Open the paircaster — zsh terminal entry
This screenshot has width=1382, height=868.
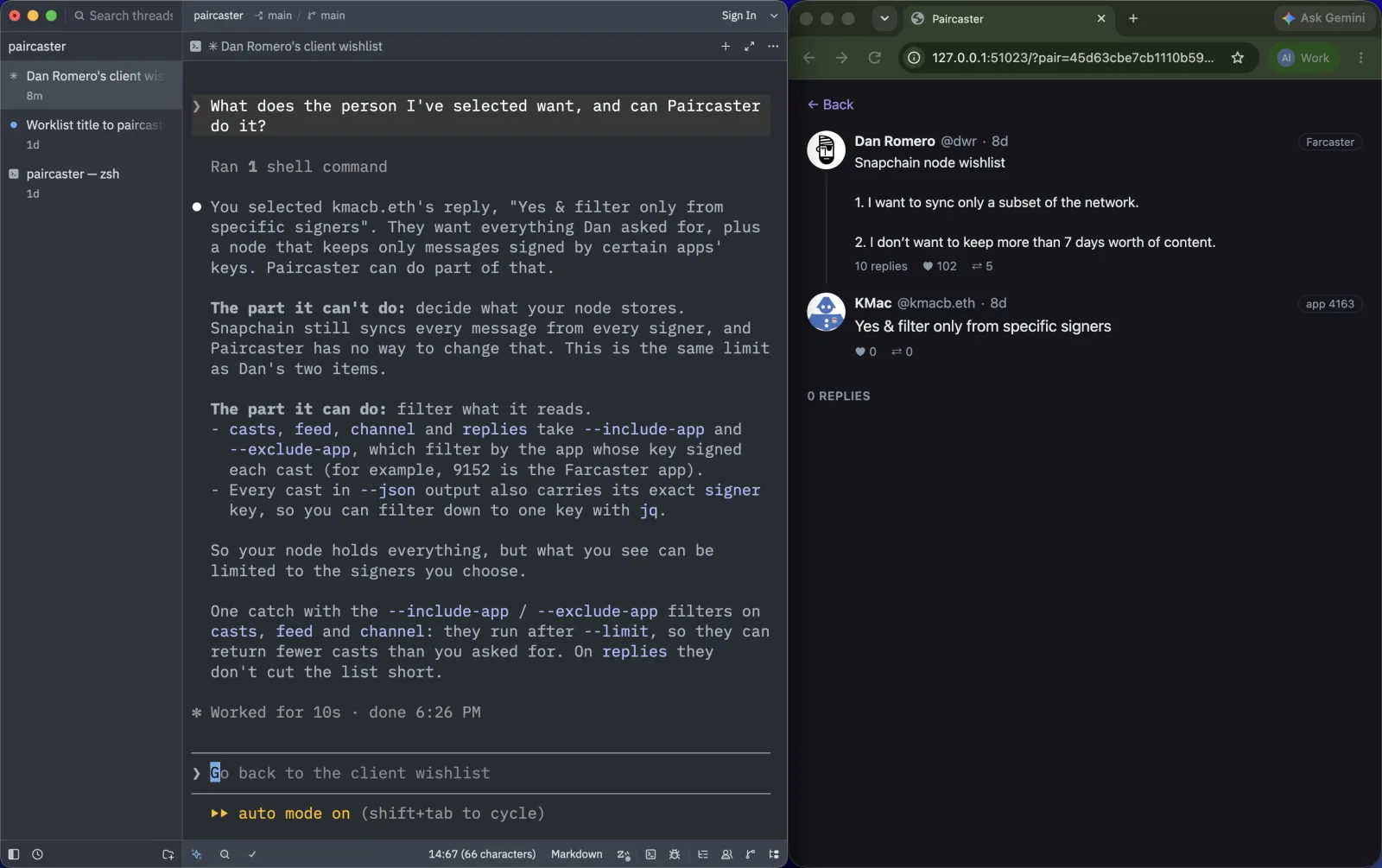[x=91, y=183]
